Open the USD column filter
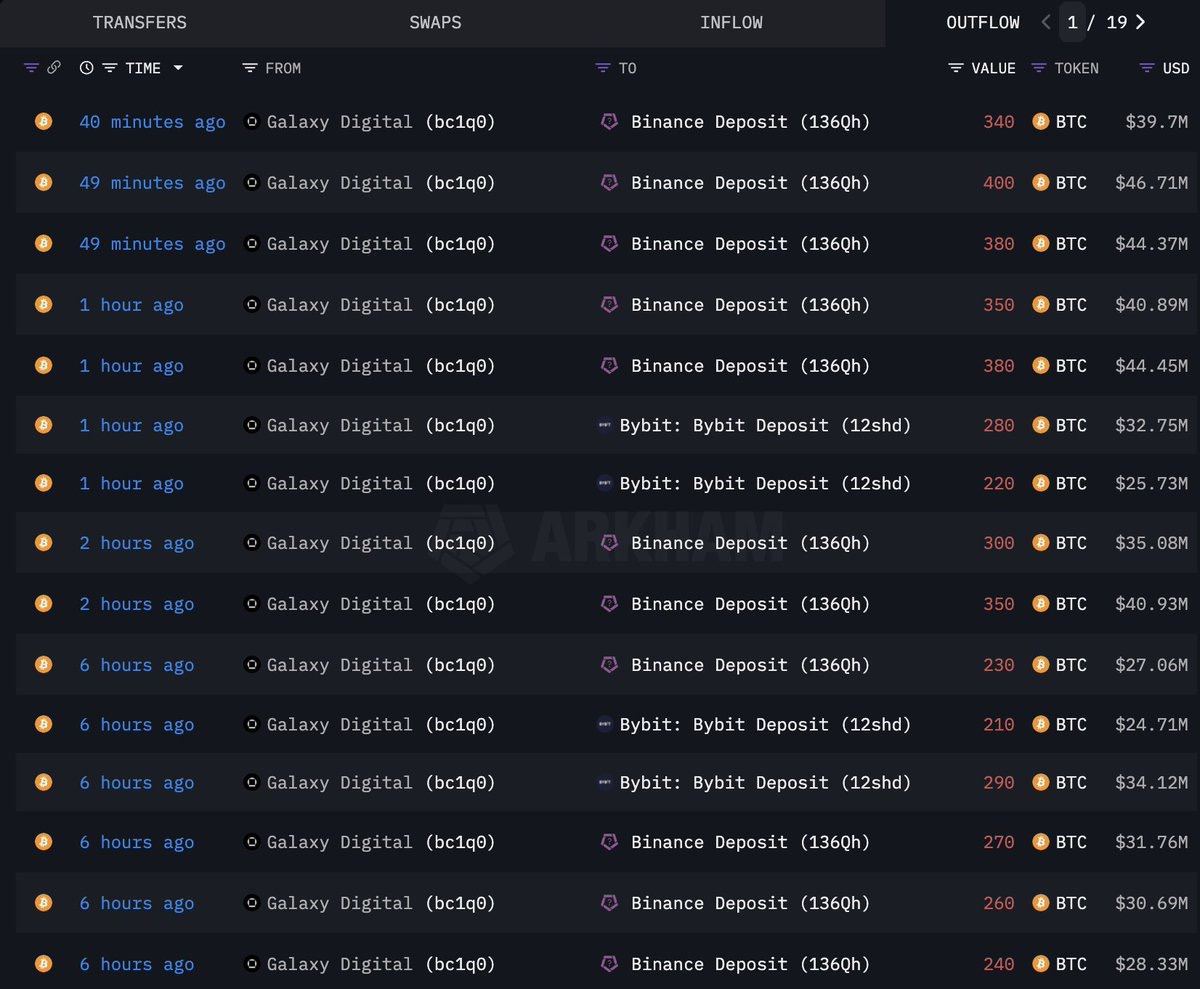1200x989 pixels. (x=1147, y=68)
